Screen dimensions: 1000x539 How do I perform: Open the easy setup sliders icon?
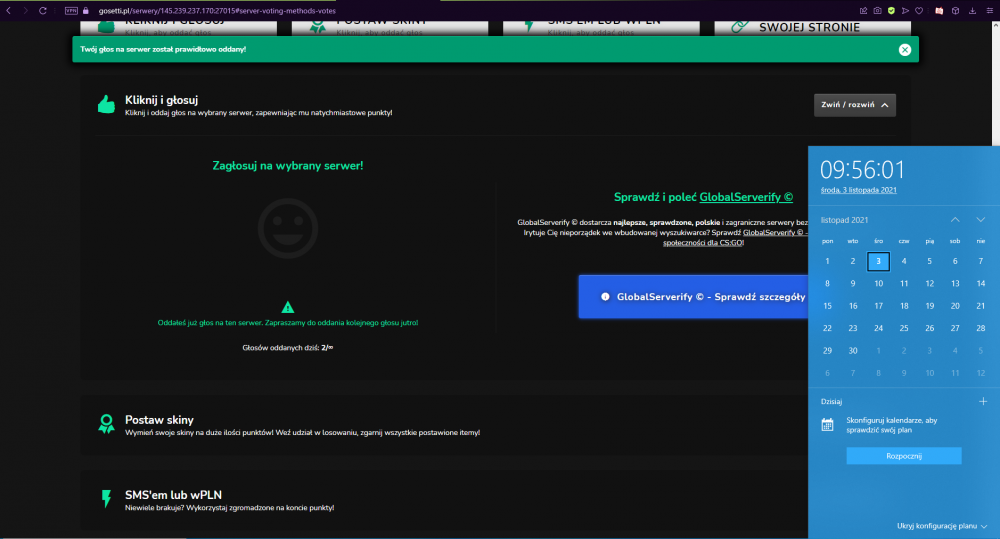point(990,10)
